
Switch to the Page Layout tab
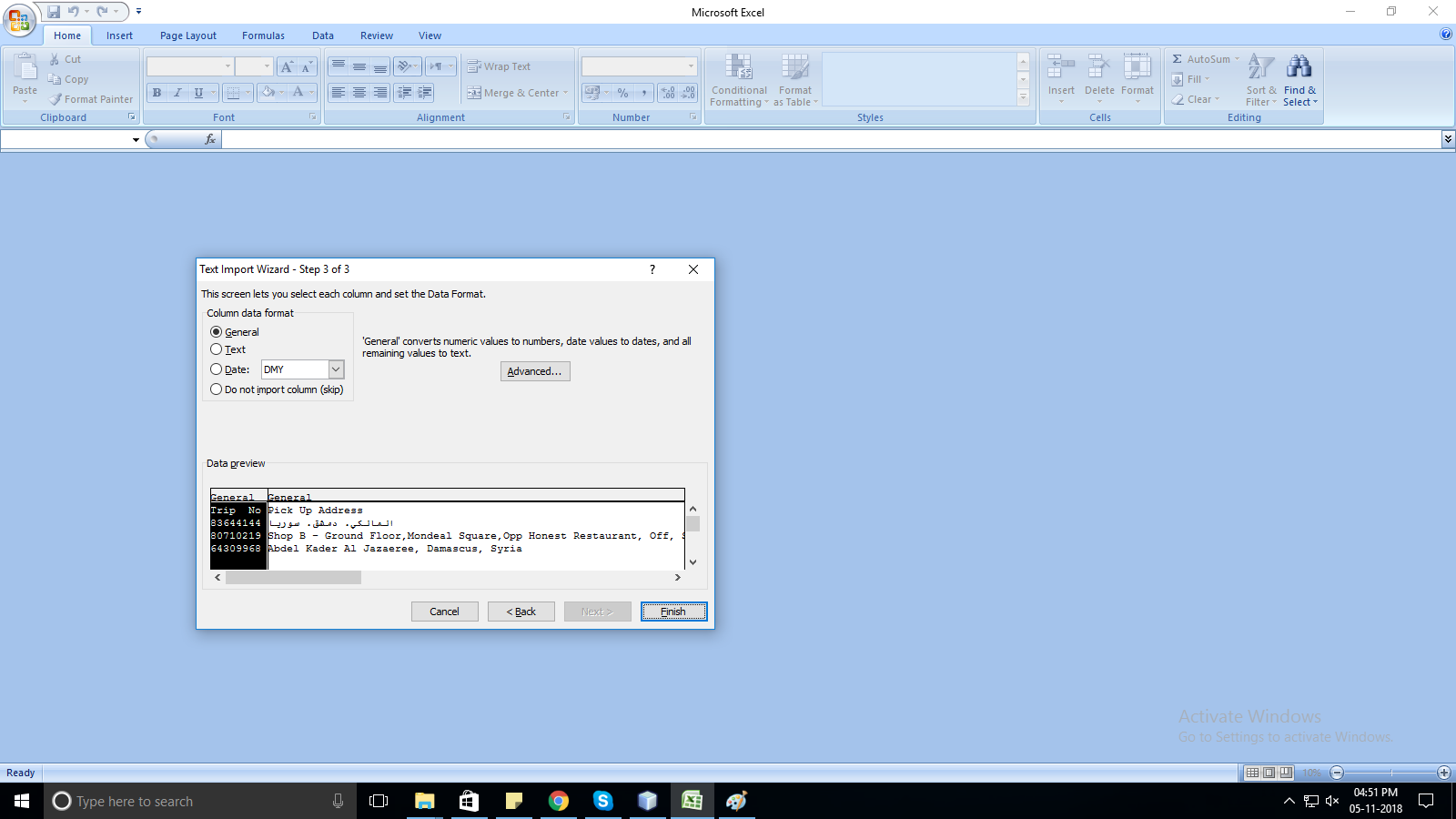click(x=188, y=35)
